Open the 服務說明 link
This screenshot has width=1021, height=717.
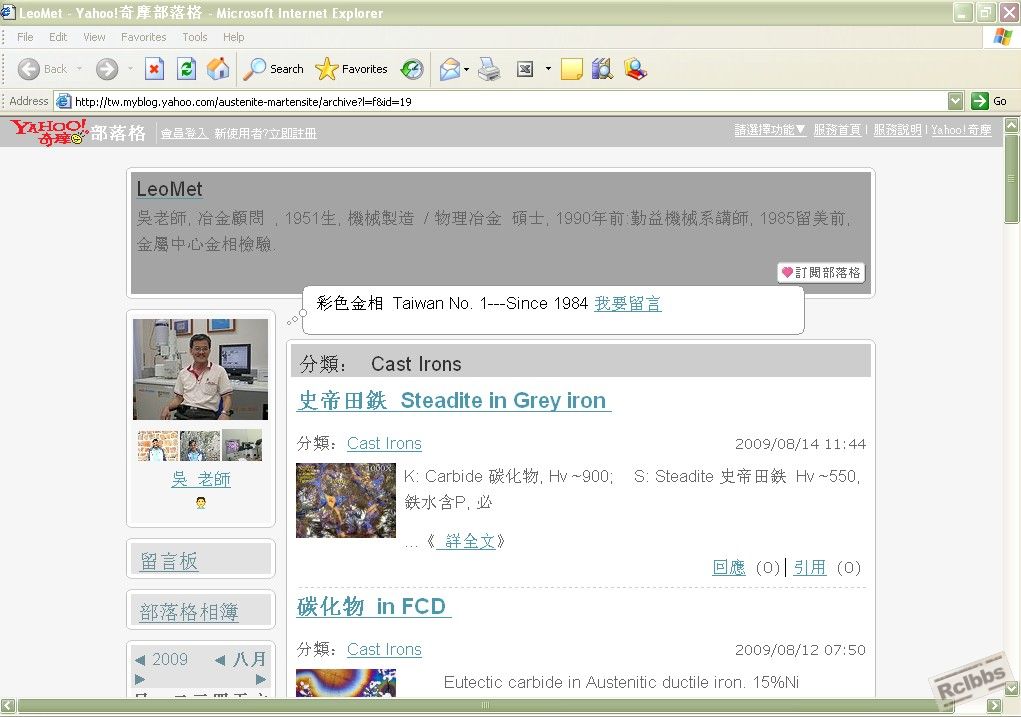coord(897,130)
